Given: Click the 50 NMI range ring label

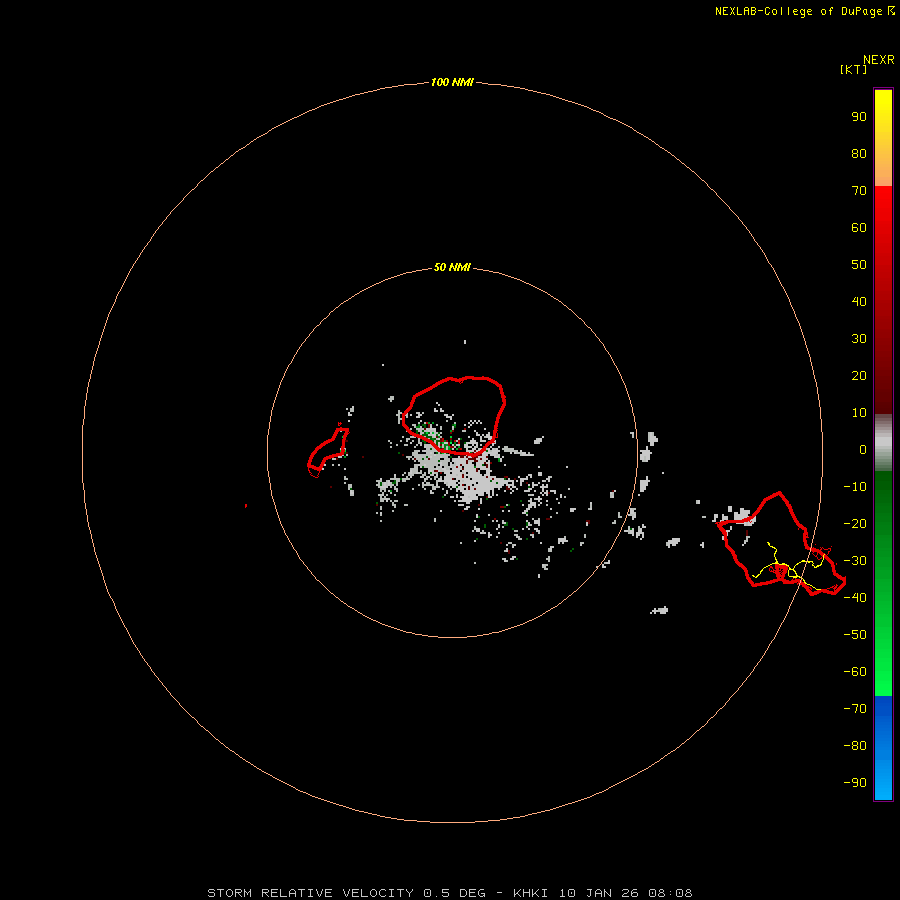Looking at the screenshot, I should pyautogui.click(x=452, y=267).
